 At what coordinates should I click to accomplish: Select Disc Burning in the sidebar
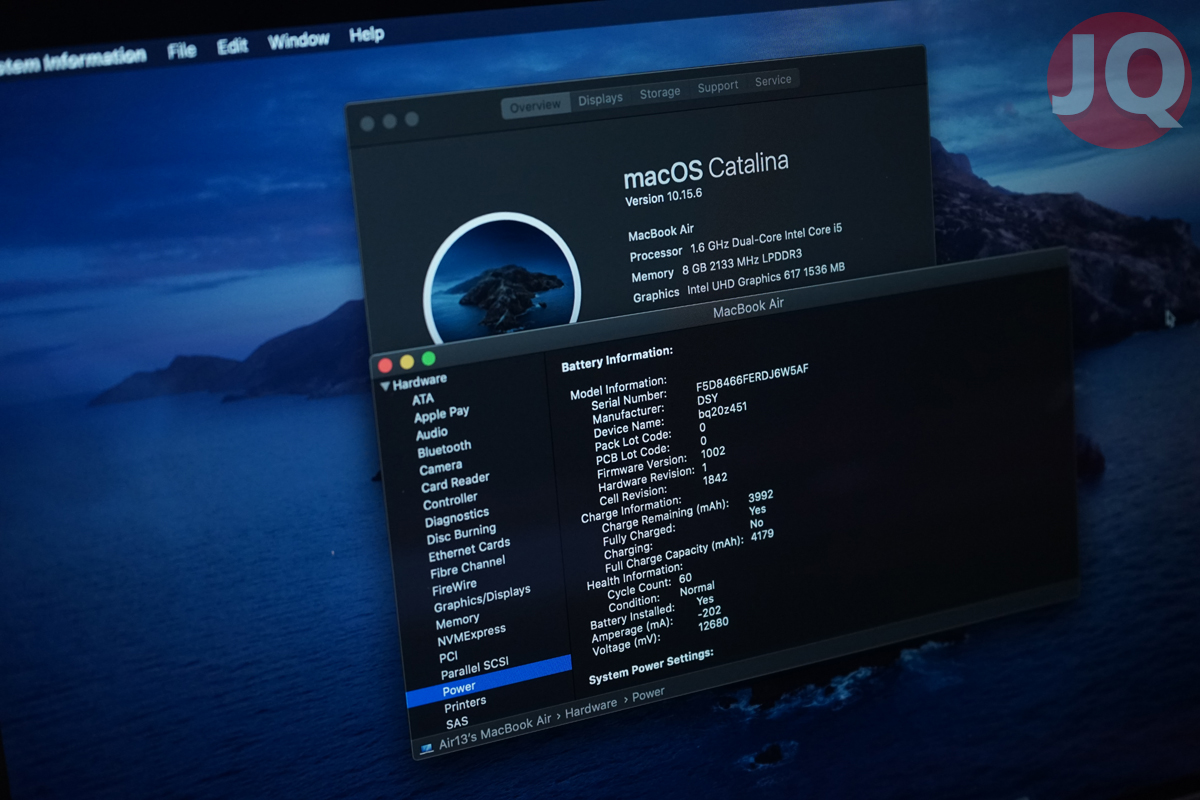click(x=461, y=534)
